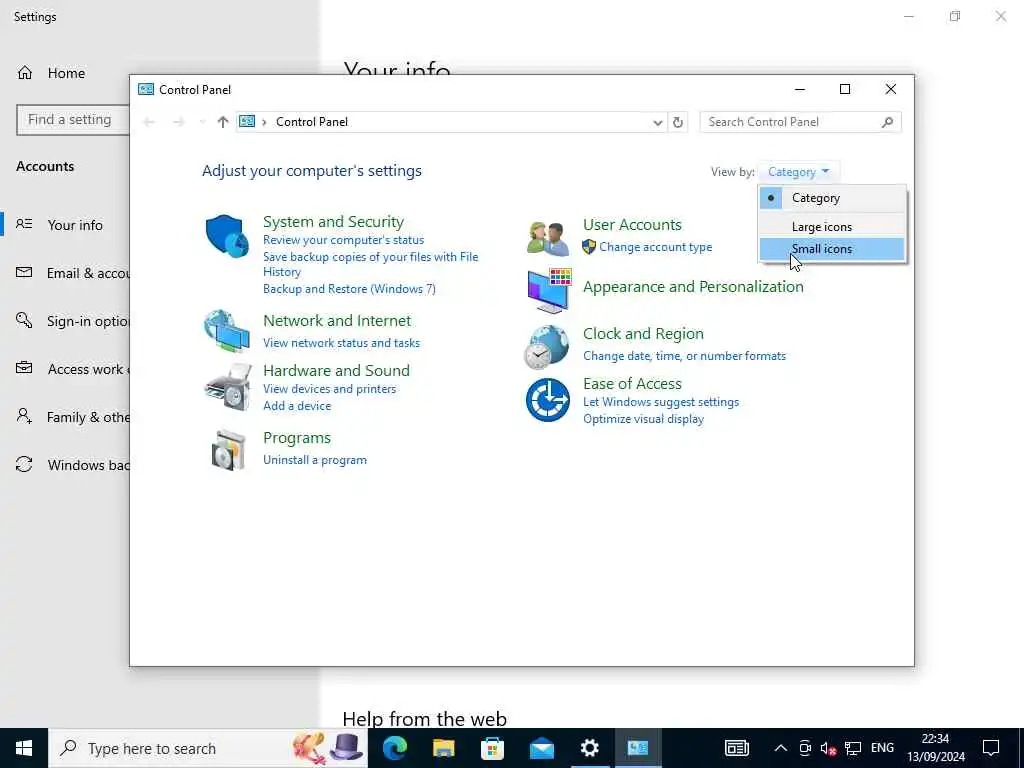Choose Small icons in View by menu
Screen dimensions: 1024x768
click(833, 249)
